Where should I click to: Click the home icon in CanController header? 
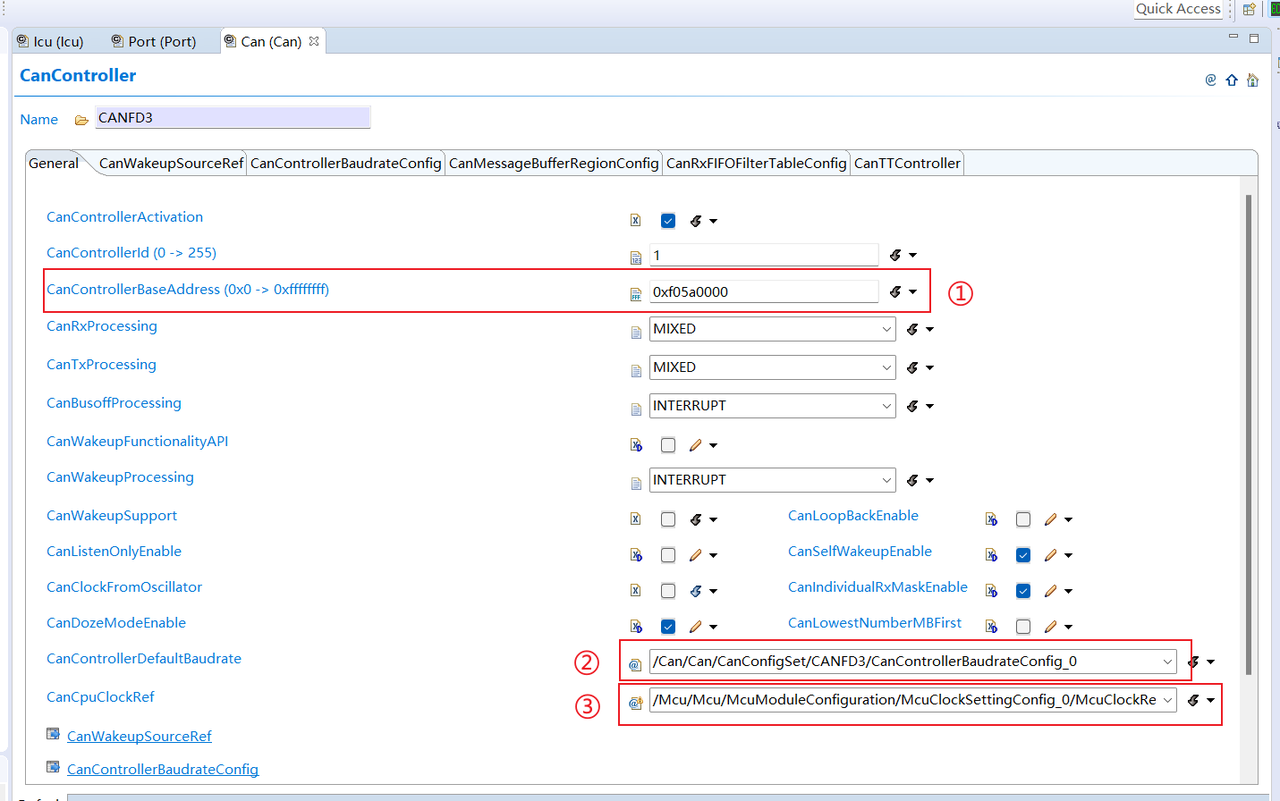(x=1252, y=80)
